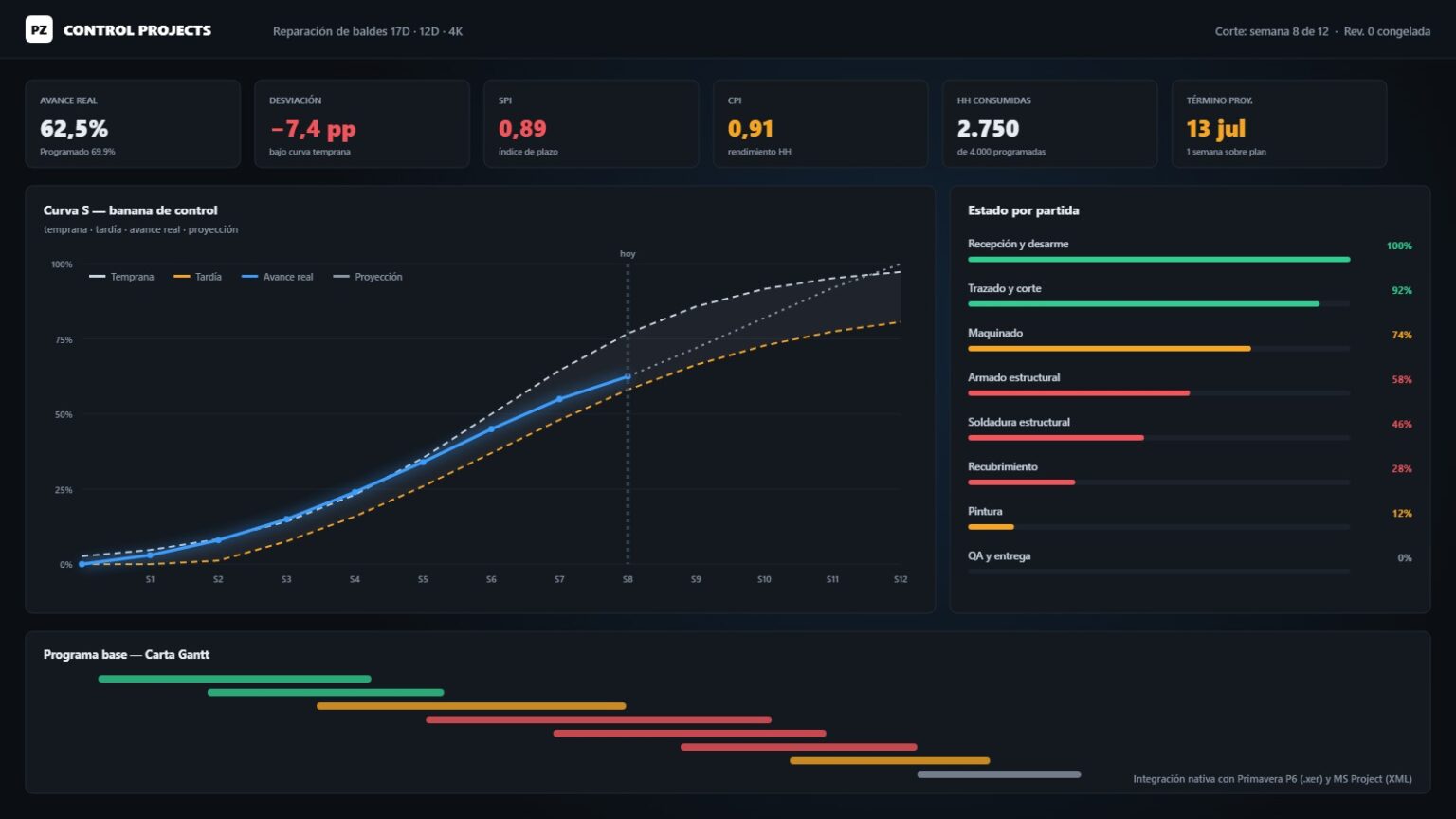
Task: Open the 62,5% real progress value
Action: pyautogui.click(x=74, y=128)
